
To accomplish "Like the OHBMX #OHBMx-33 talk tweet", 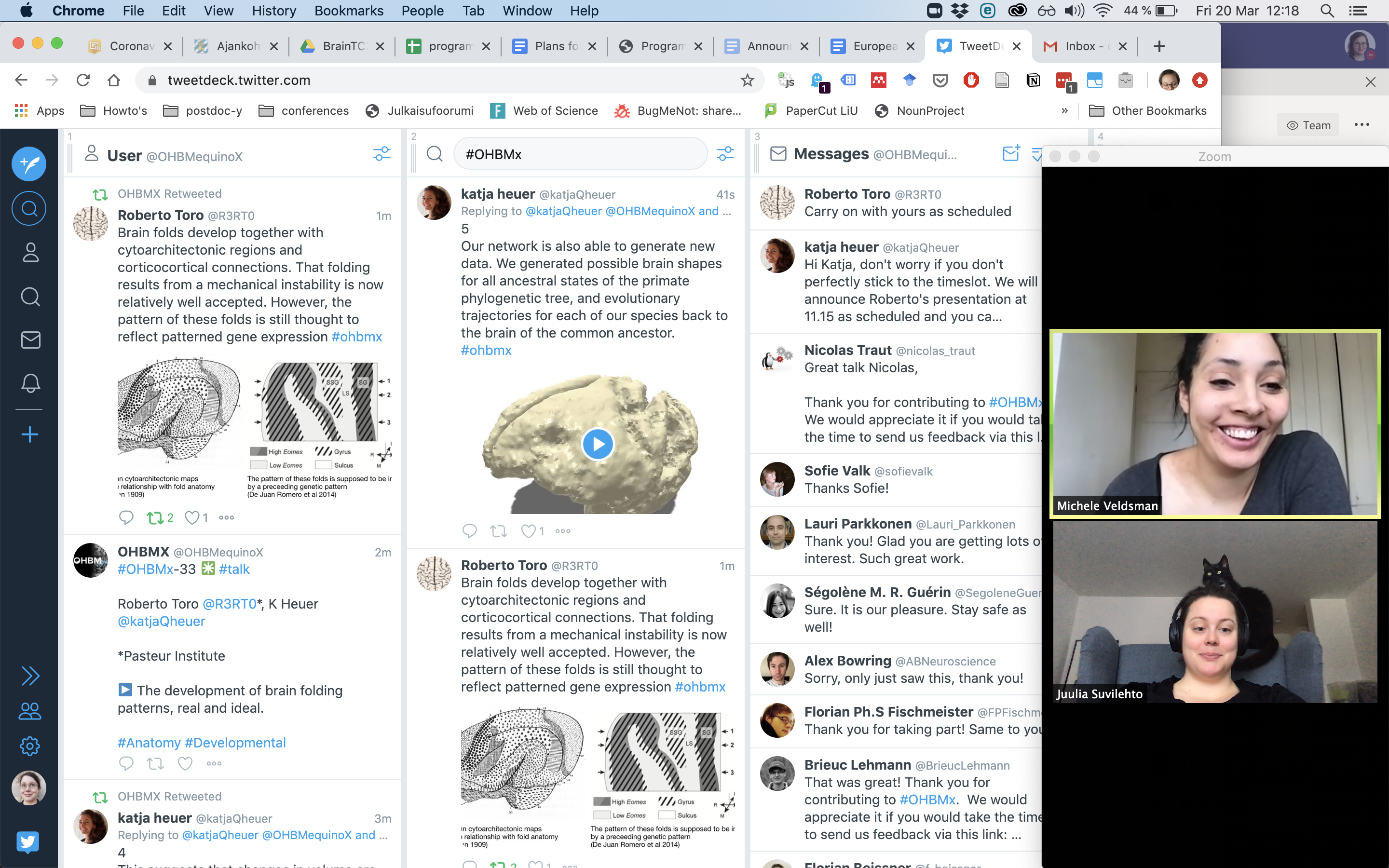I will [185, 763].
